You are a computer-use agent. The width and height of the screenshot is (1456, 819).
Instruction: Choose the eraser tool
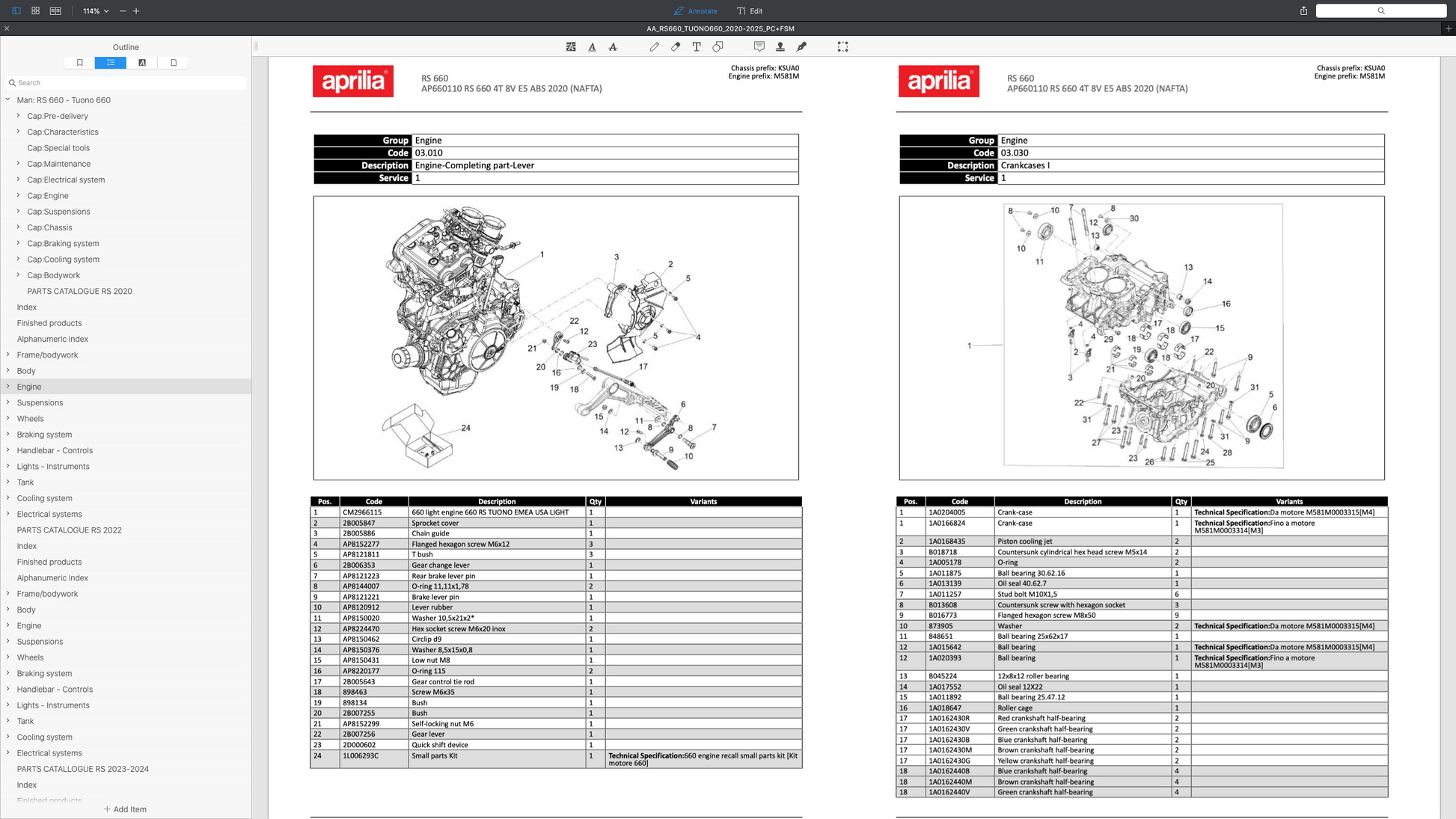click(676, 46)
